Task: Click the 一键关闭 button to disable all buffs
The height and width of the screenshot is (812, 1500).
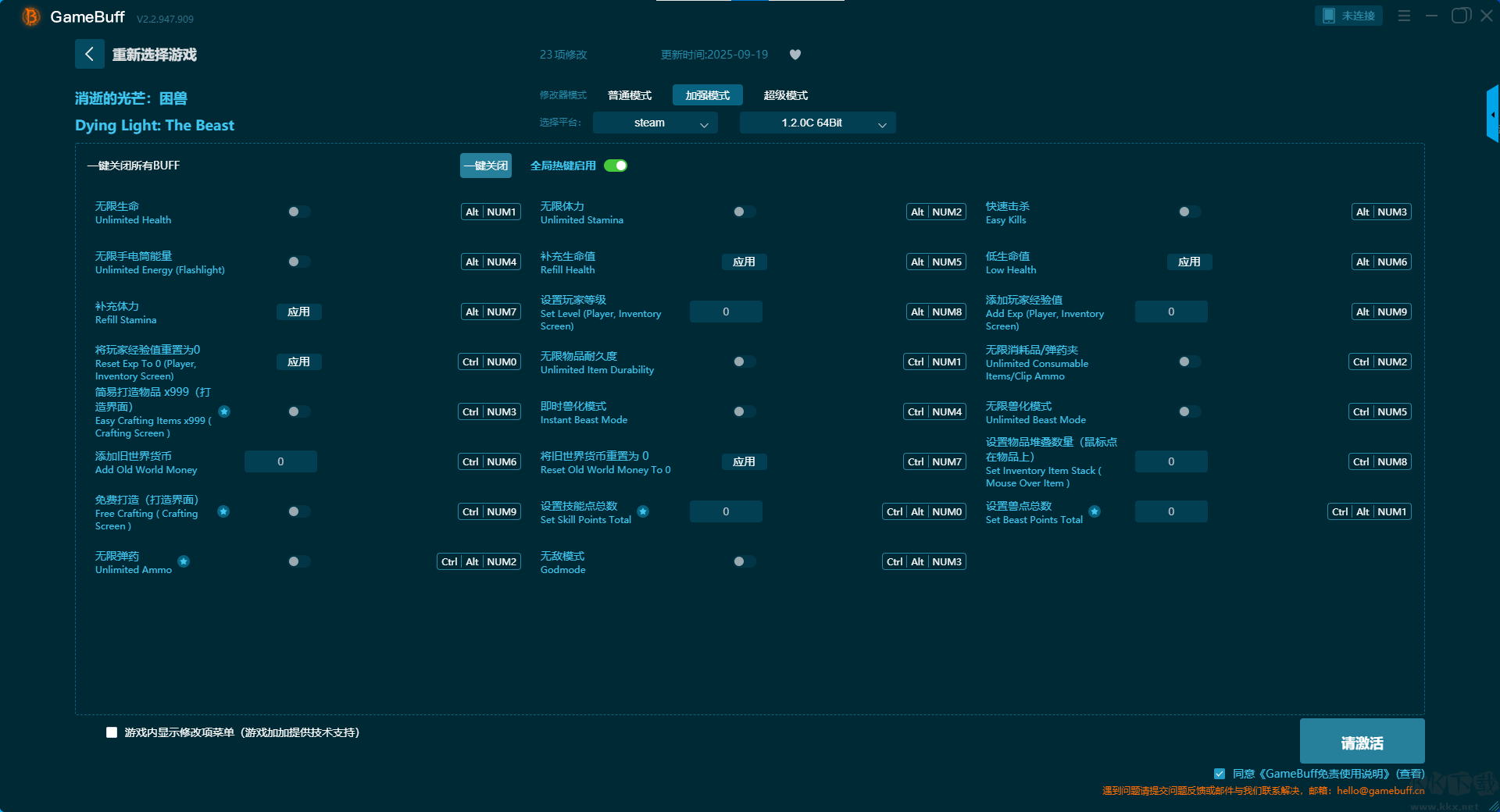Action: coord(486,166)
